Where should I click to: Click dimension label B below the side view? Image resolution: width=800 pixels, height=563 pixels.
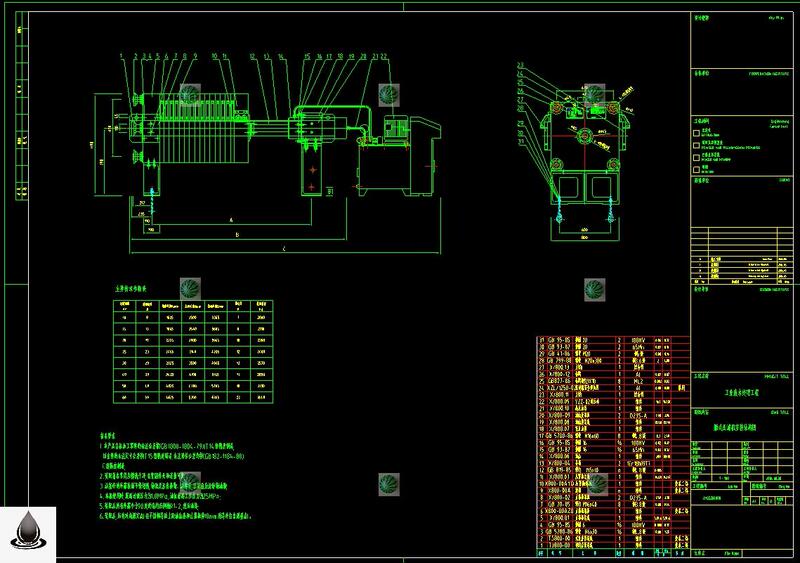pos(237,235)
